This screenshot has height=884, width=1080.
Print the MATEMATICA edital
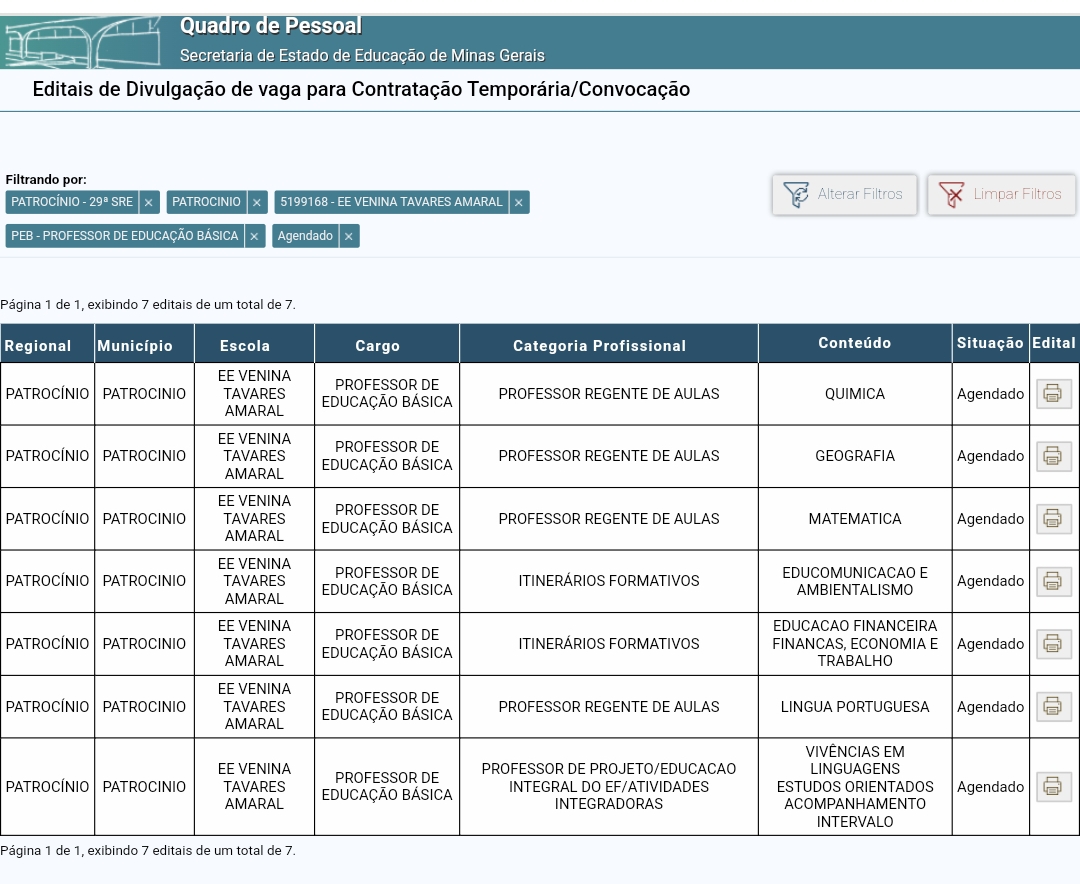tap(1051, 518)
